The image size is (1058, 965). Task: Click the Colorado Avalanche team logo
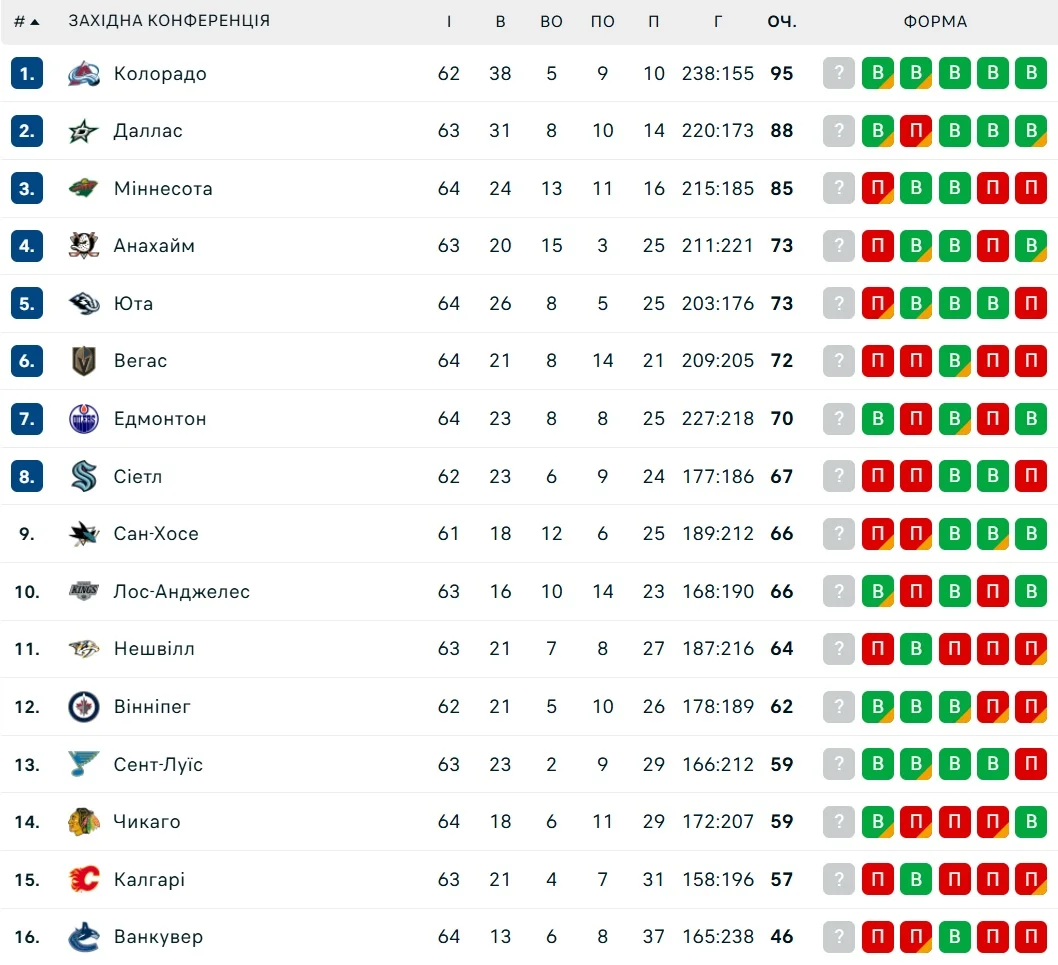[84, 73]
